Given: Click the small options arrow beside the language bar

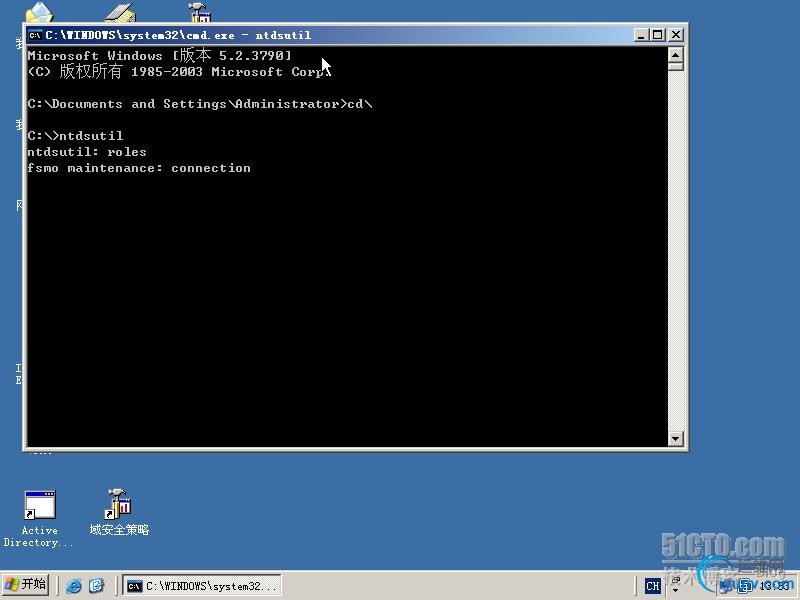Looking at the screenshot, I should (676, 590).
